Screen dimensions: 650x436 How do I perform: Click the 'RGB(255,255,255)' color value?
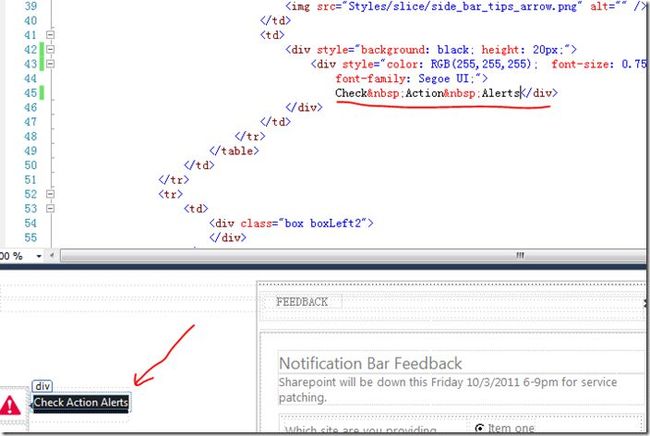click(481, 64)
